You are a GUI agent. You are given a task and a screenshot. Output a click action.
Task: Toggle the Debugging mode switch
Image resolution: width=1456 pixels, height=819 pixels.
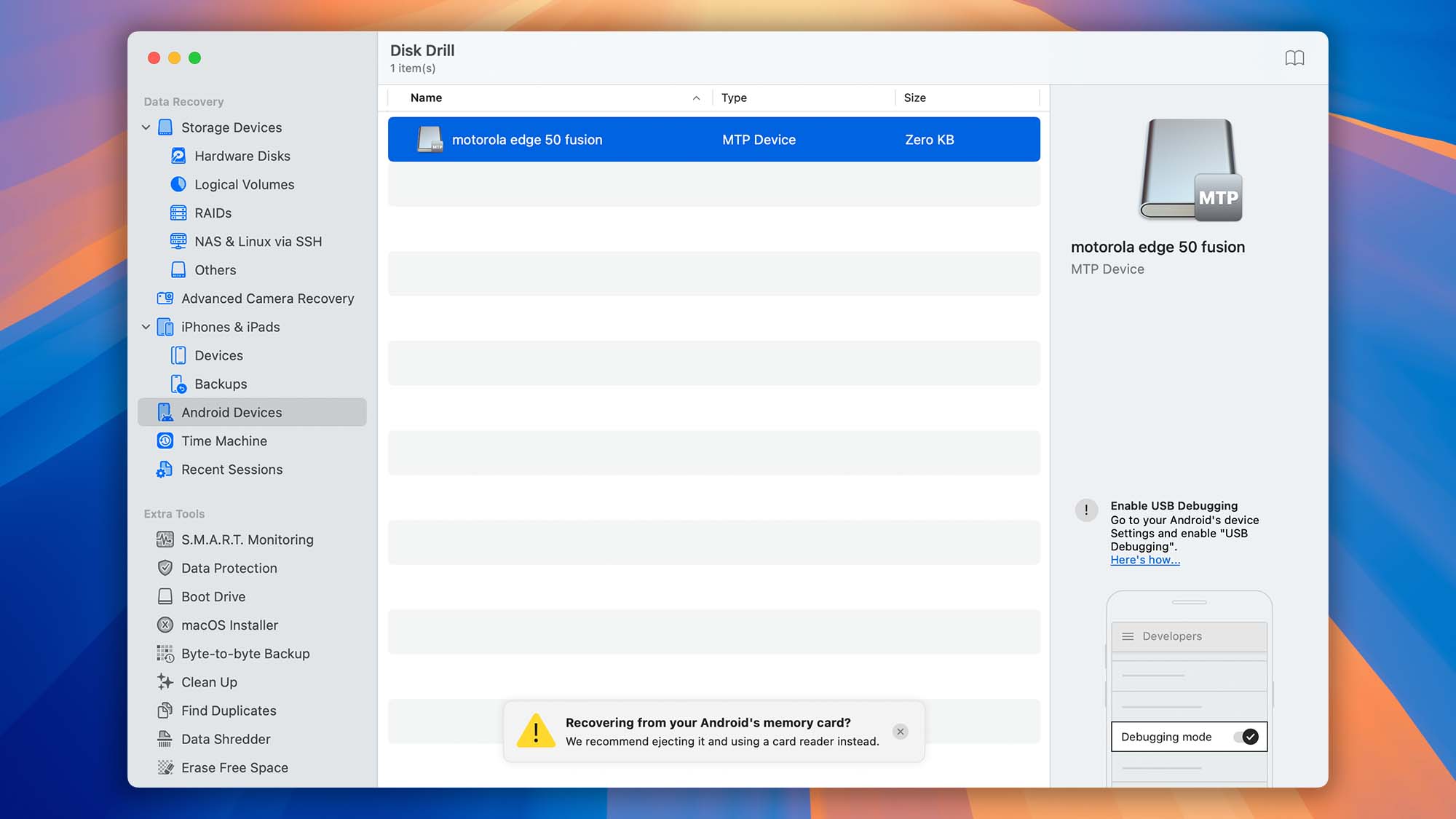click(1246, 737)
